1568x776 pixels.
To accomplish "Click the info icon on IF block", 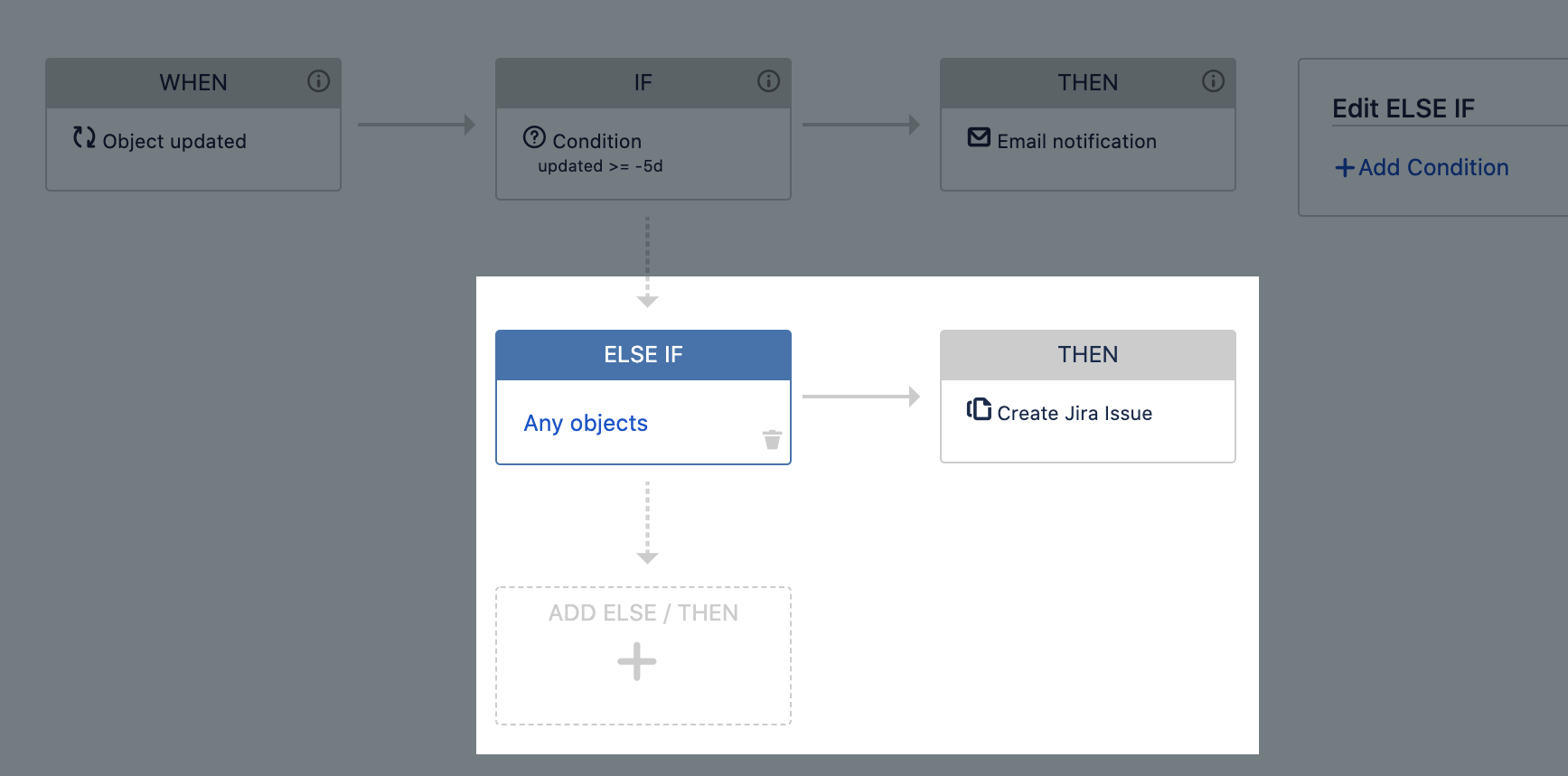I will 768,81.
